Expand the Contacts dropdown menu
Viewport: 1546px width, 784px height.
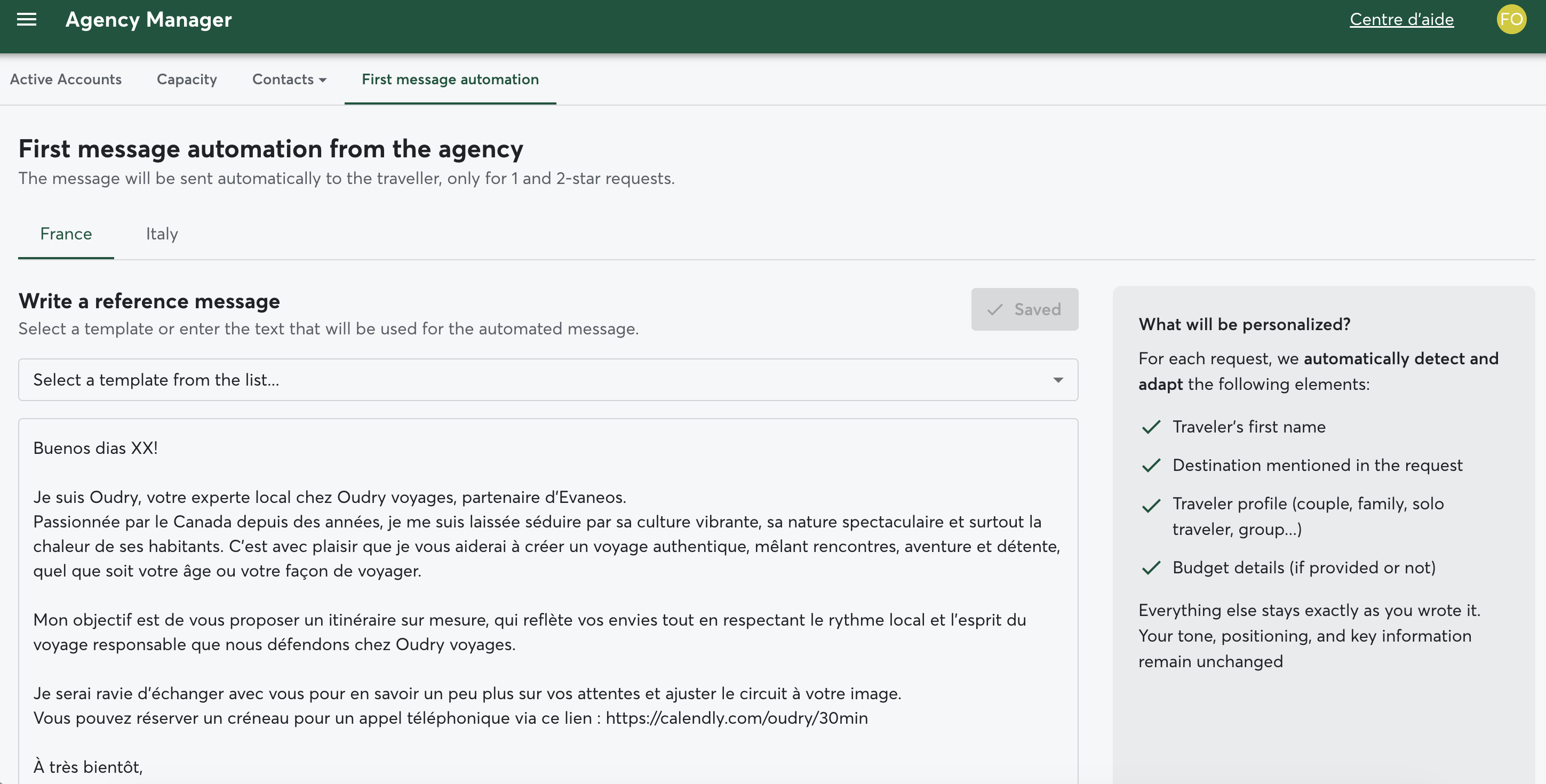pos(289,79)
